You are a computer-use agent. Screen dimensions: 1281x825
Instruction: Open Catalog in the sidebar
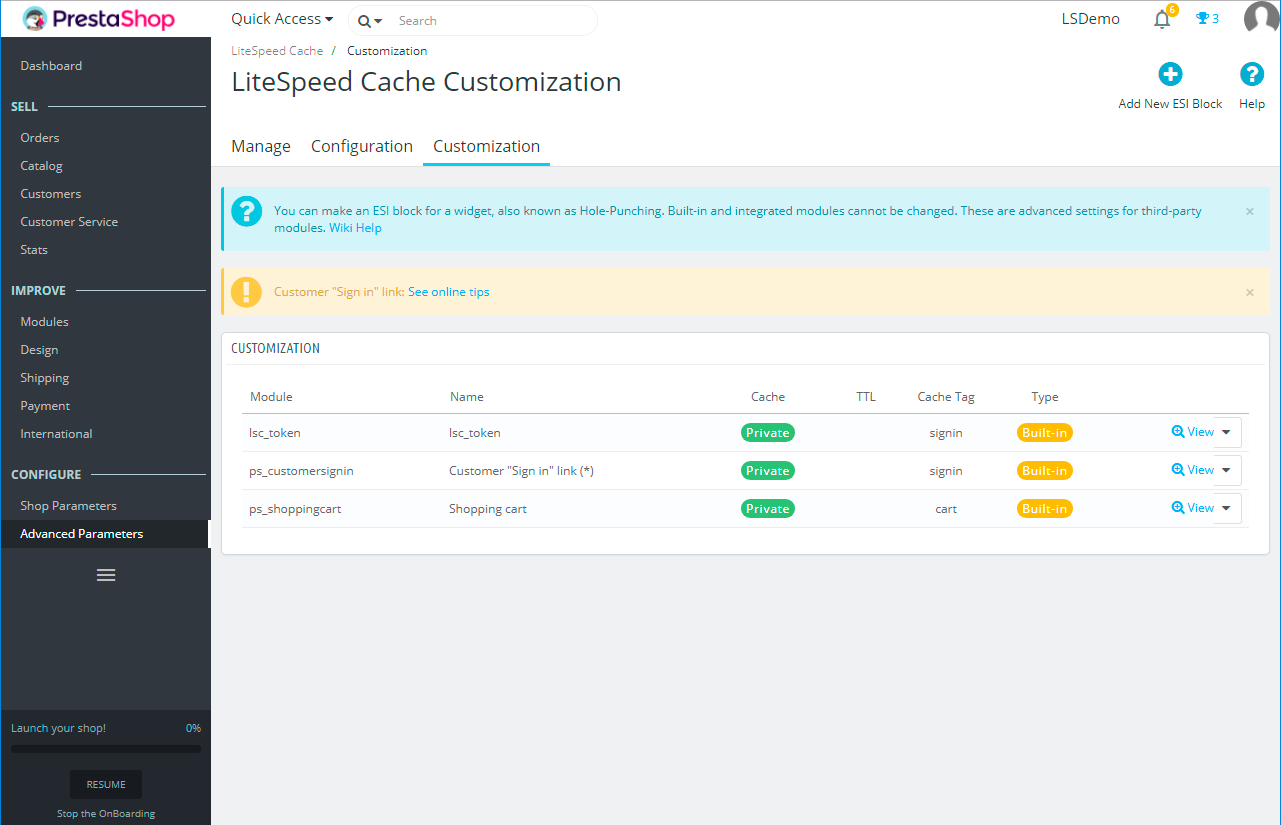pyautogui.click(x=41, y=166)
